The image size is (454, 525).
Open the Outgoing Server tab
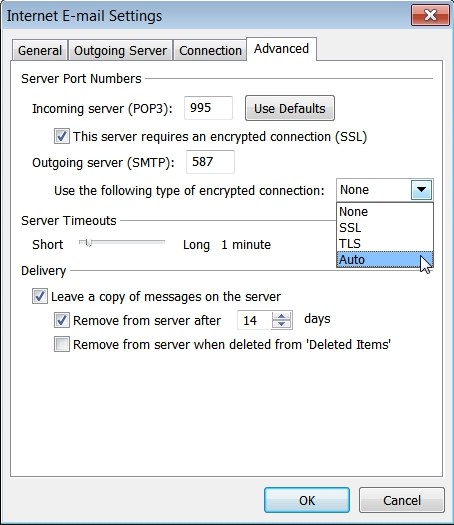(x=120, y=51)
